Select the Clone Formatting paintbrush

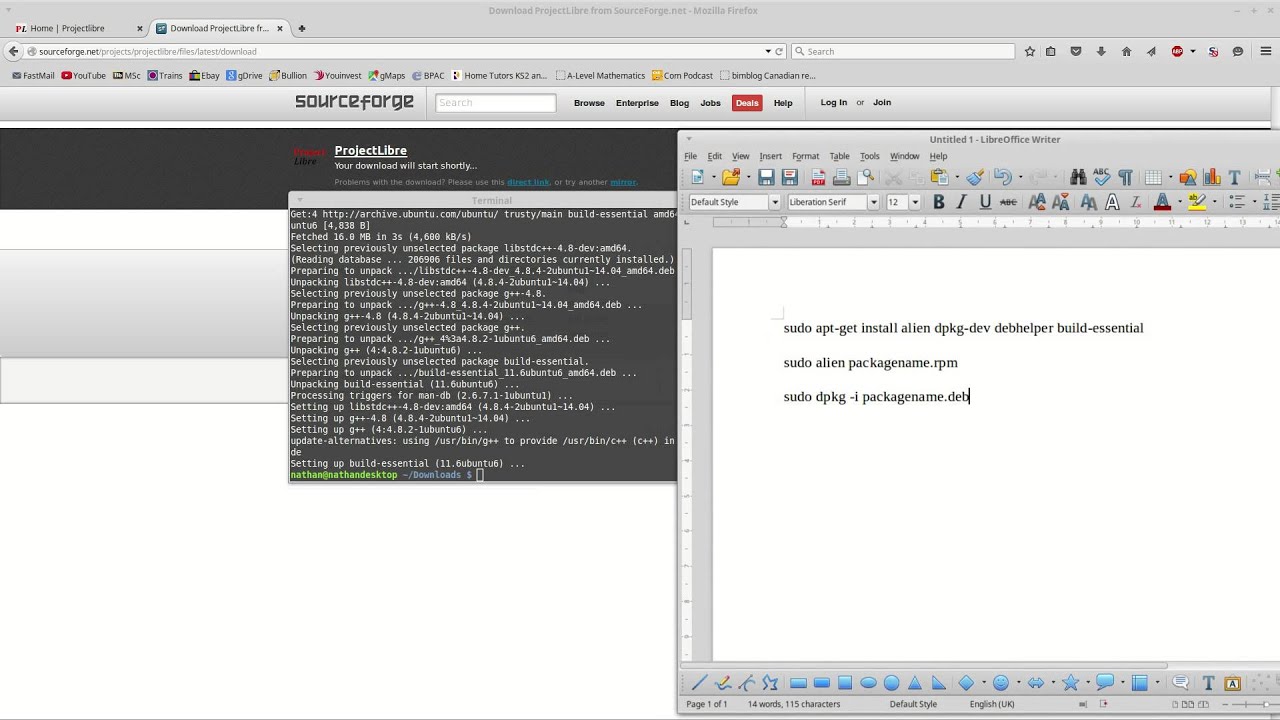pos(975,177)
